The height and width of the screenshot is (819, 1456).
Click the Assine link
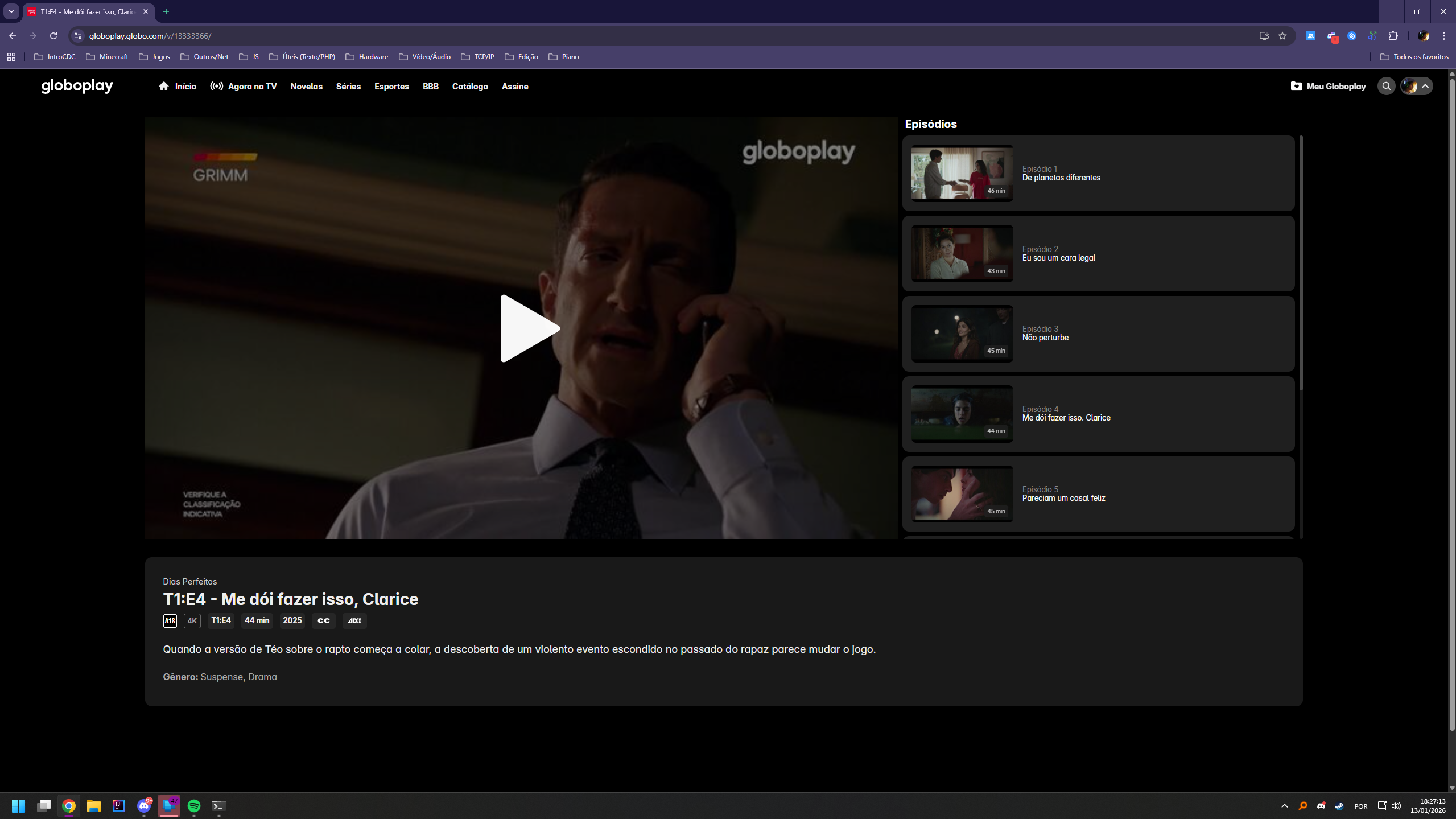pos(514,87)
